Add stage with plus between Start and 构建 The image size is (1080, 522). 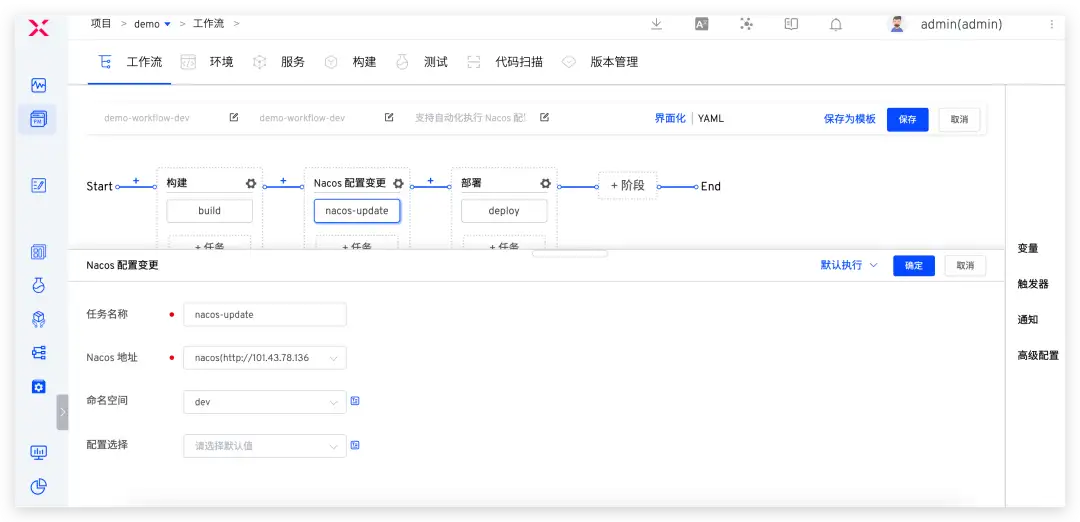click(x=136, y=180)
